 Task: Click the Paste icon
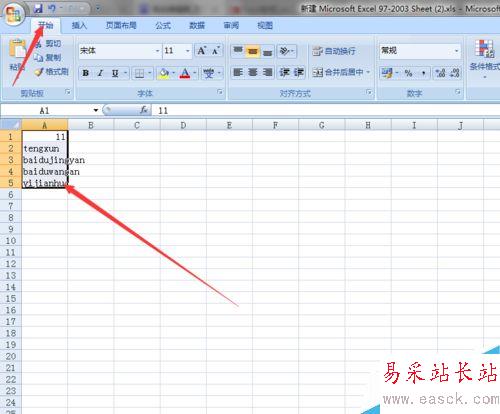coord(17,49)
